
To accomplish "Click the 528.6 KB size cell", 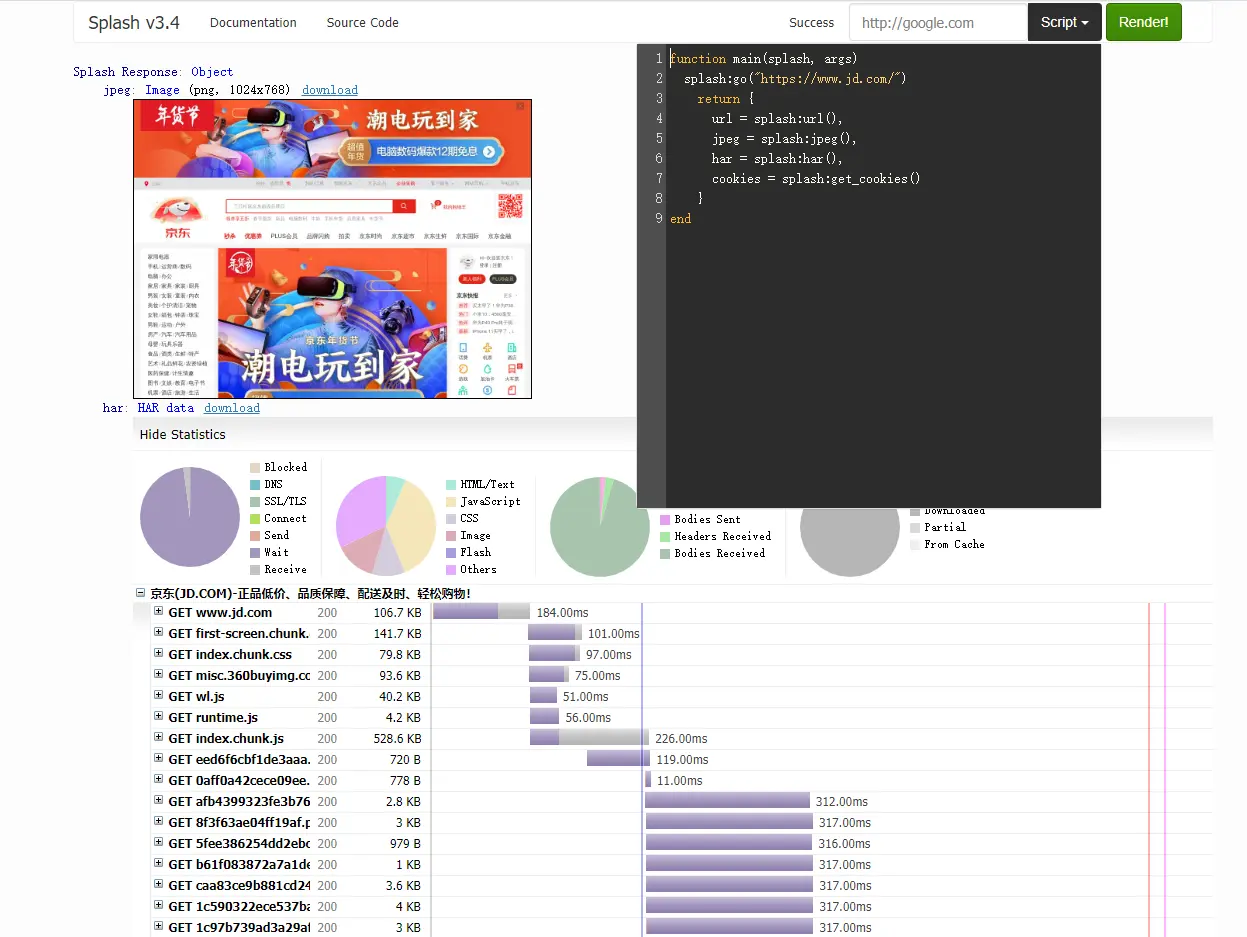I will (397, 738).
